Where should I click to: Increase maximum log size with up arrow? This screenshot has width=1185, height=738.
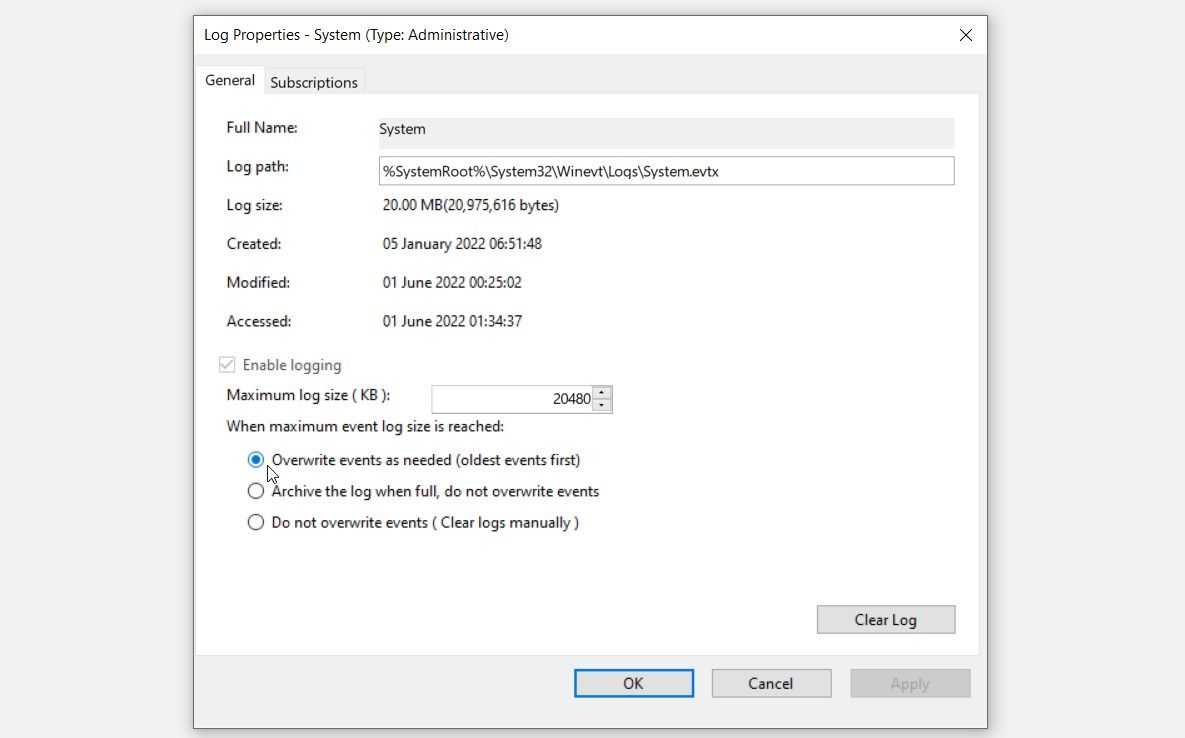[x=602, y=393]
